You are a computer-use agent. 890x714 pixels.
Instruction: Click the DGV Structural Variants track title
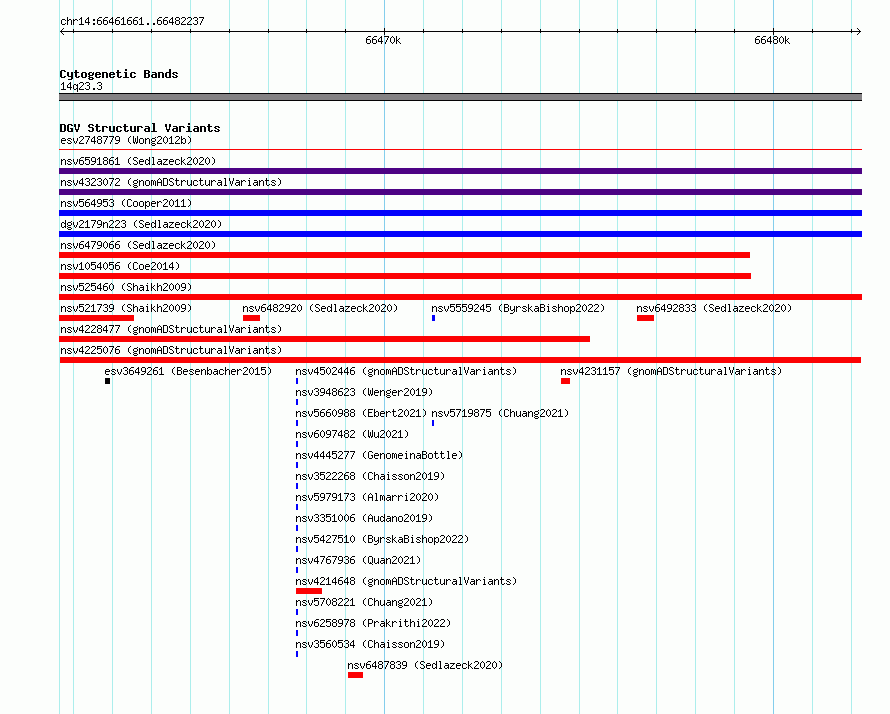tap(140, 128)
